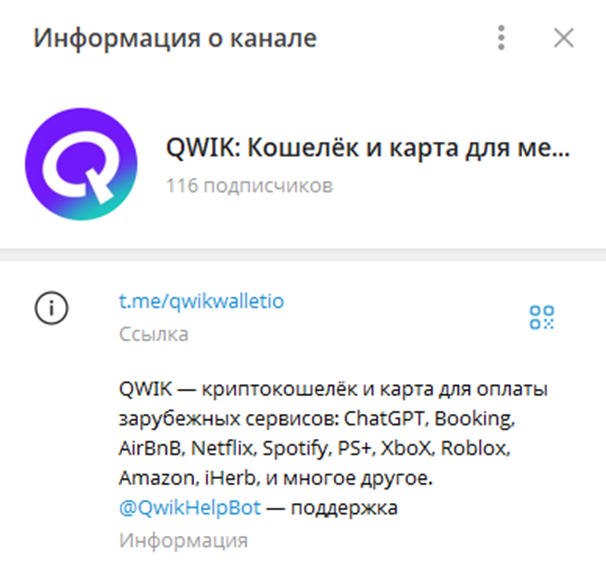Click the word Amazon in the description
The image size is (606, 577).
[x=159, y=478]
